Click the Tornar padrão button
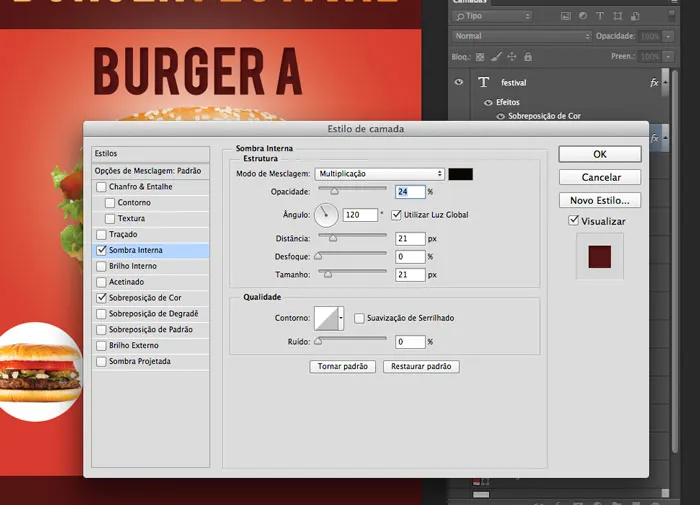The width and height of the screenshot is (700, 505). click(x=342, y=367)
